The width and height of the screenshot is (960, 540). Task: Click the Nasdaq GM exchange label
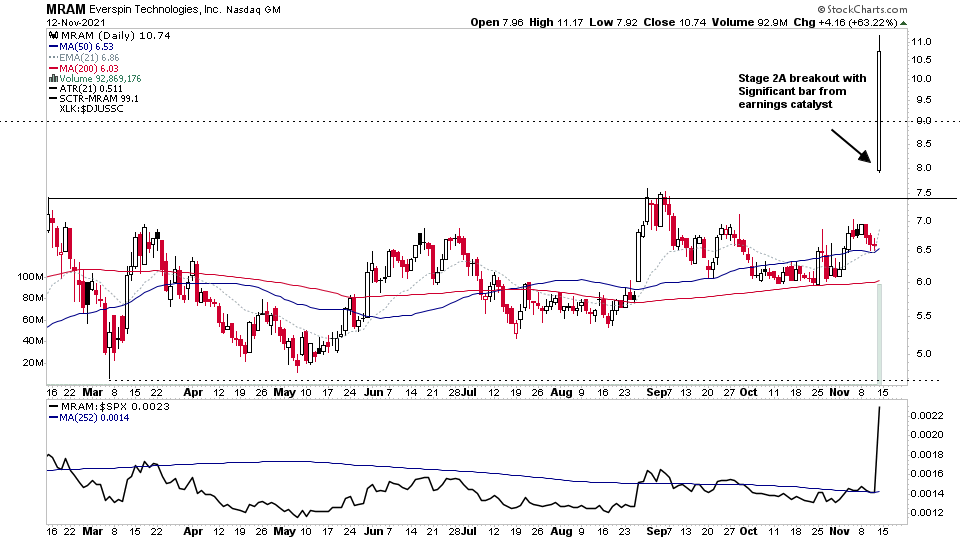[x=253, y=10]
